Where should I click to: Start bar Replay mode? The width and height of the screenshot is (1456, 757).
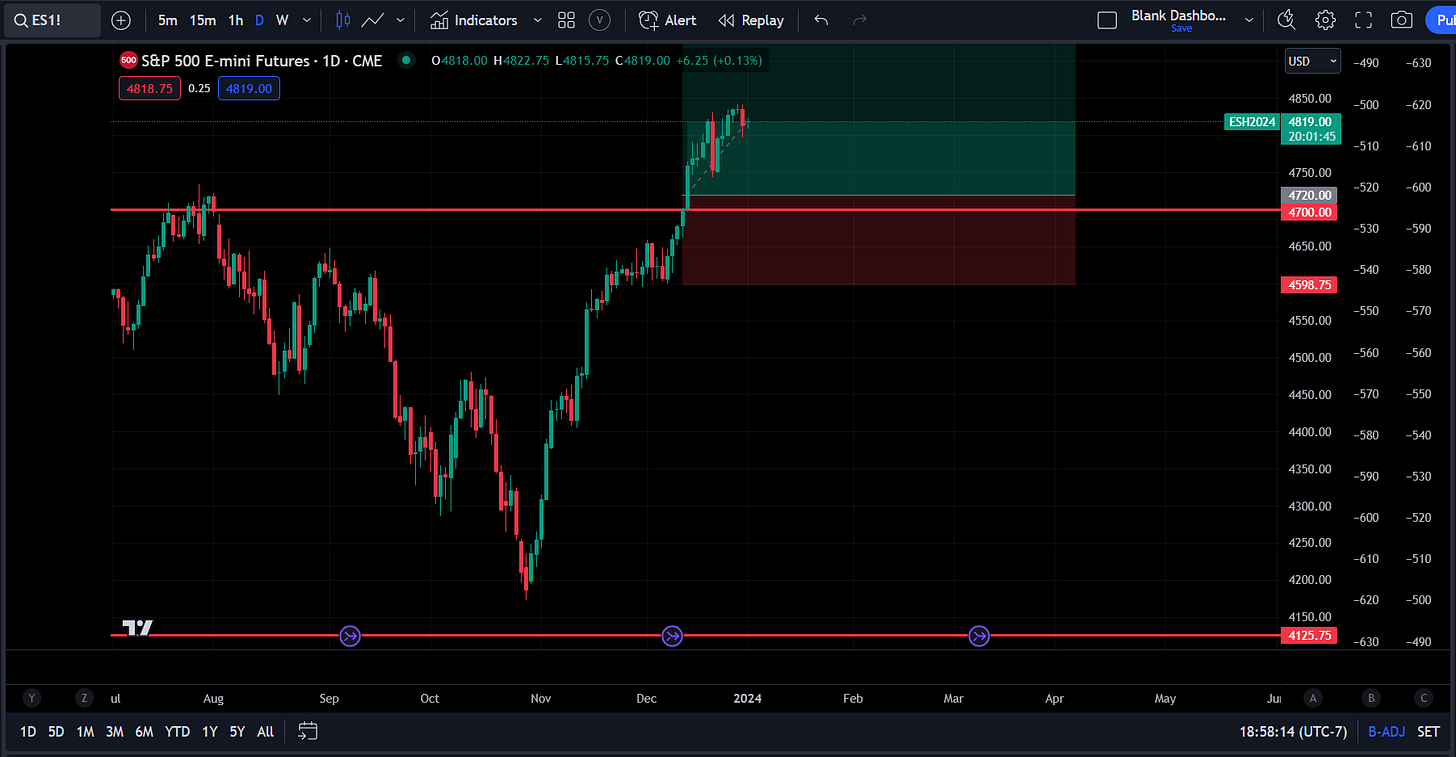click(751, 20)
